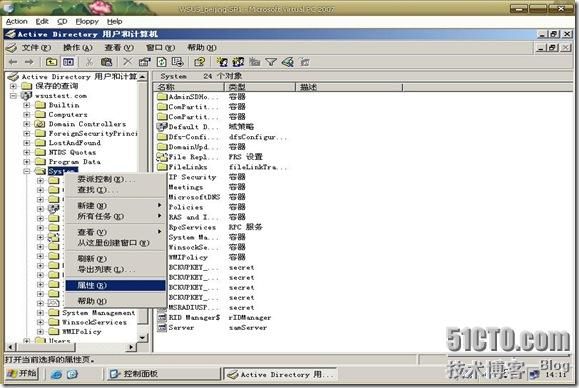Choose 导出列表 from the context menu
579x388 pixels.
pos(115,269)
